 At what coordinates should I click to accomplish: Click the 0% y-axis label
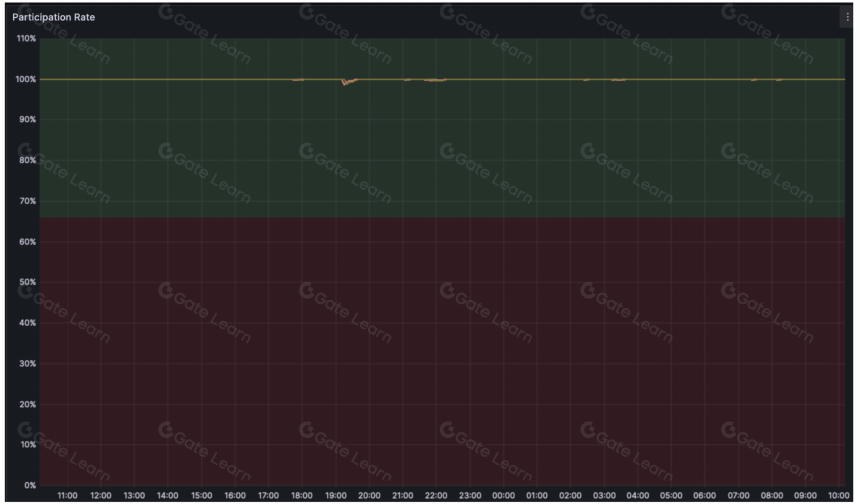point(30,485)
